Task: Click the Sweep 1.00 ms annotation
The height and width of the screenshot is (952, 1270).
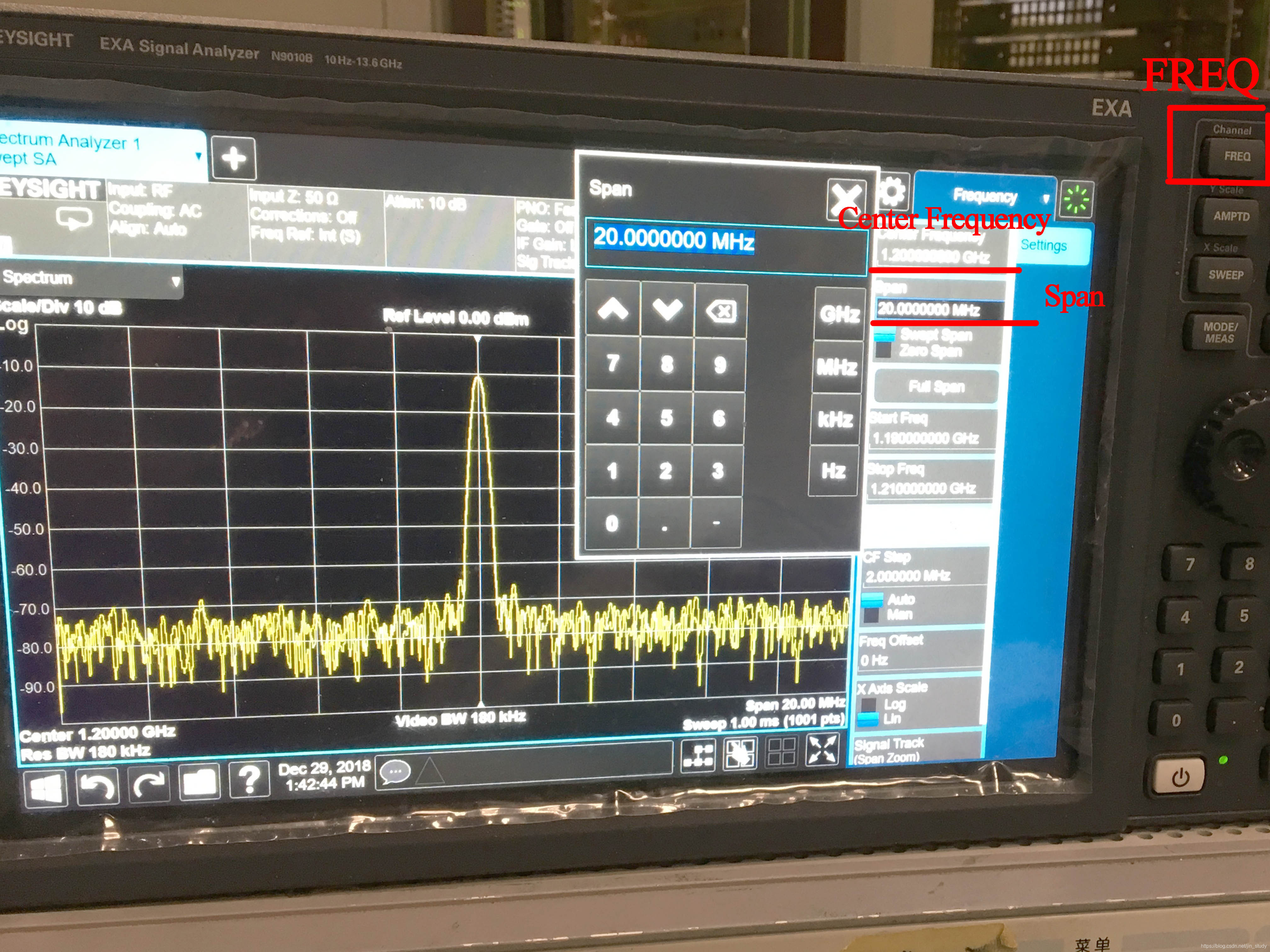Action: tap(764, 722)
